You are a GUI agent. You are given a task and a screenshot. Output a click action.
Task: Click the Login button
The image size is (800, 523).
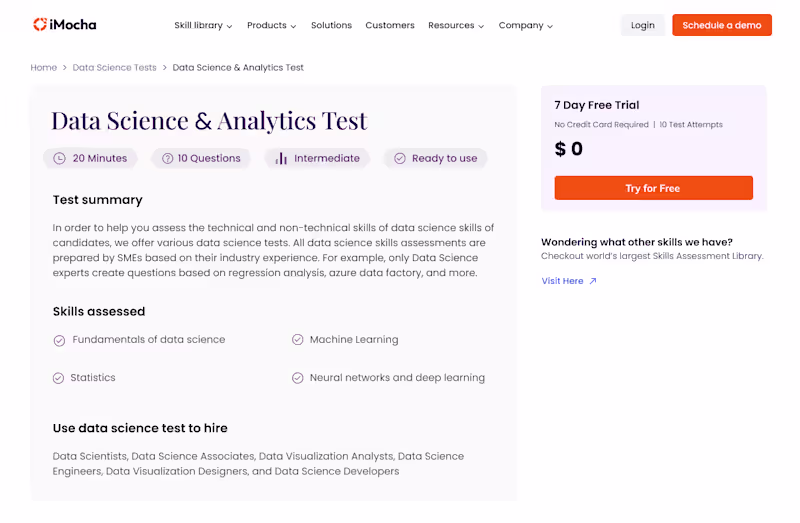tap(642, 25)
